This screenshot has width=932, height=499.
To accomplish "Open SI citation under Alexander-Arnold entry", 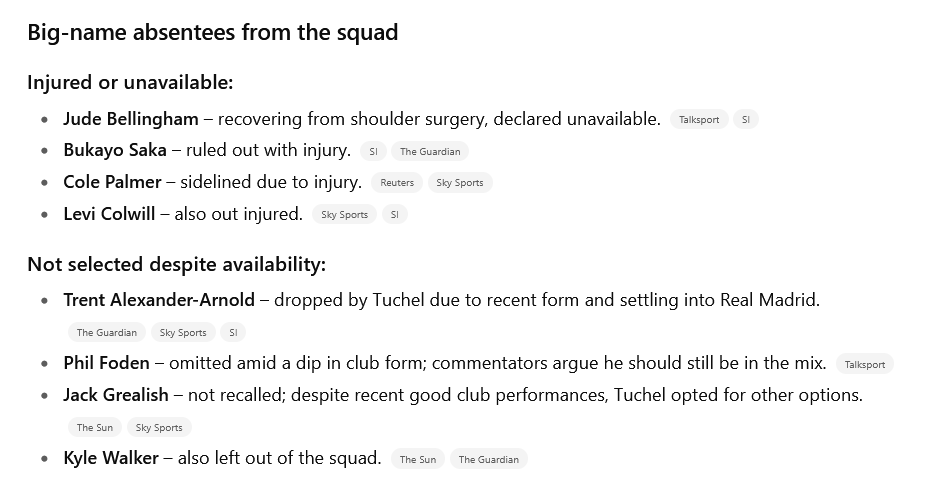I will 233,333.
